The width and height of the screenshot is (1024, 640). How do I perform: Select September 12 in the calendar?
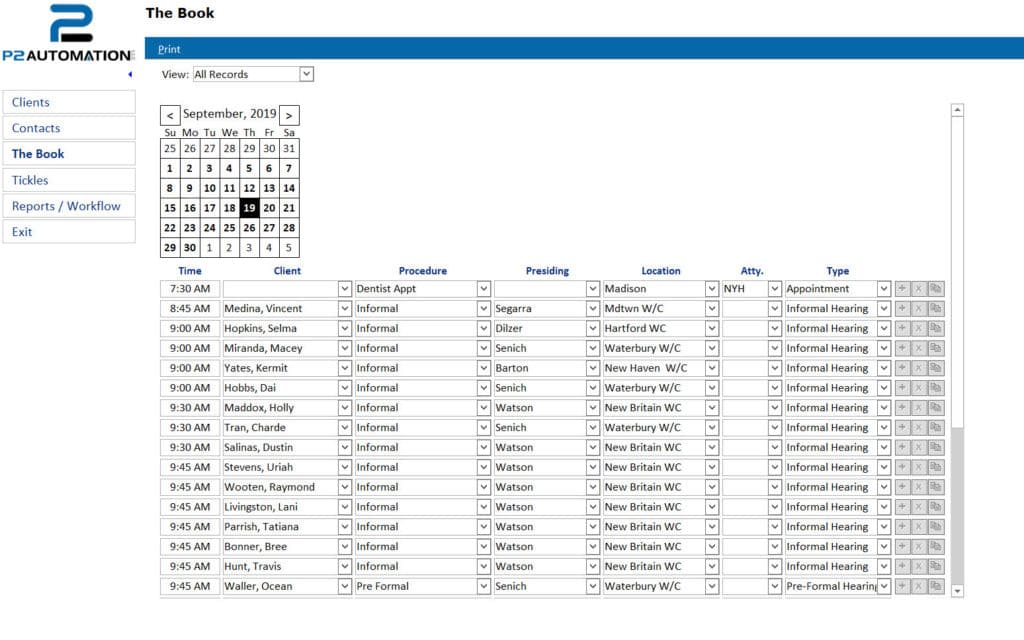pos(249,188)
